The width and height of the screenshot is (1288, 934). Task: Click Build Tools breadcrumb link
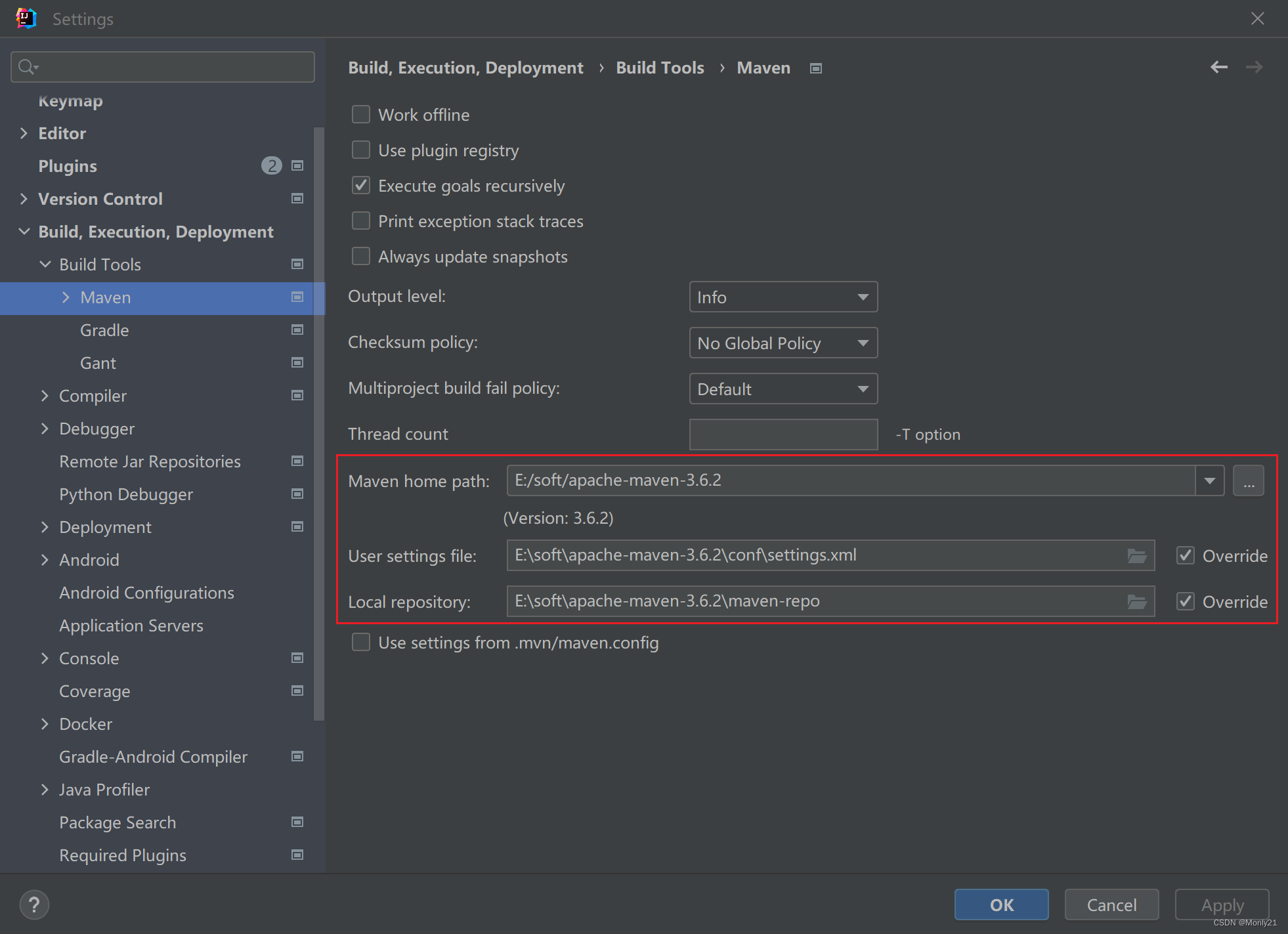click(660, 68)
